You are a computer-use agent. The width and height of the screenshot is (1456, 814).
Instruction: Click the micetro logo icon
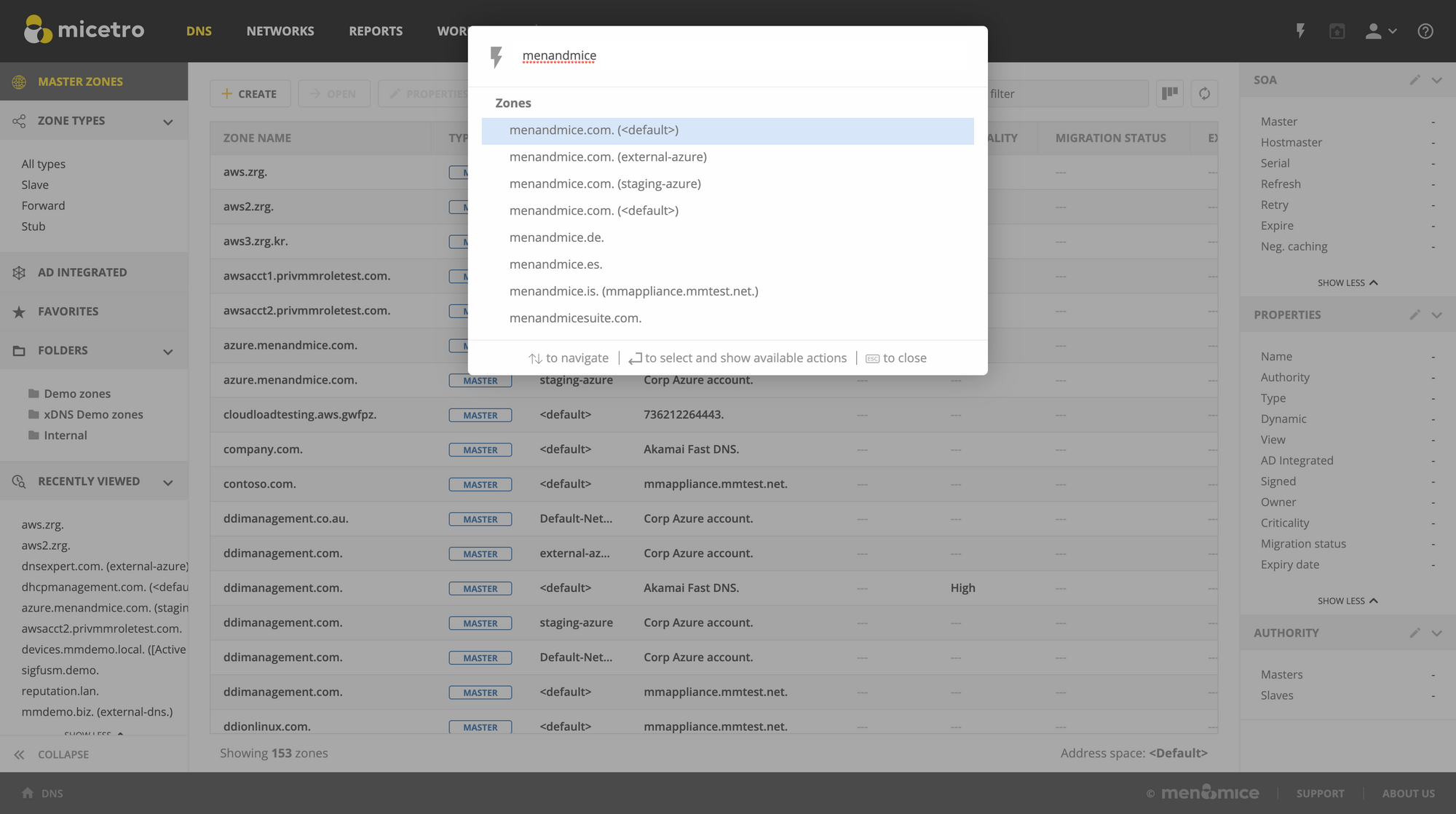click(x=38, y=30)
